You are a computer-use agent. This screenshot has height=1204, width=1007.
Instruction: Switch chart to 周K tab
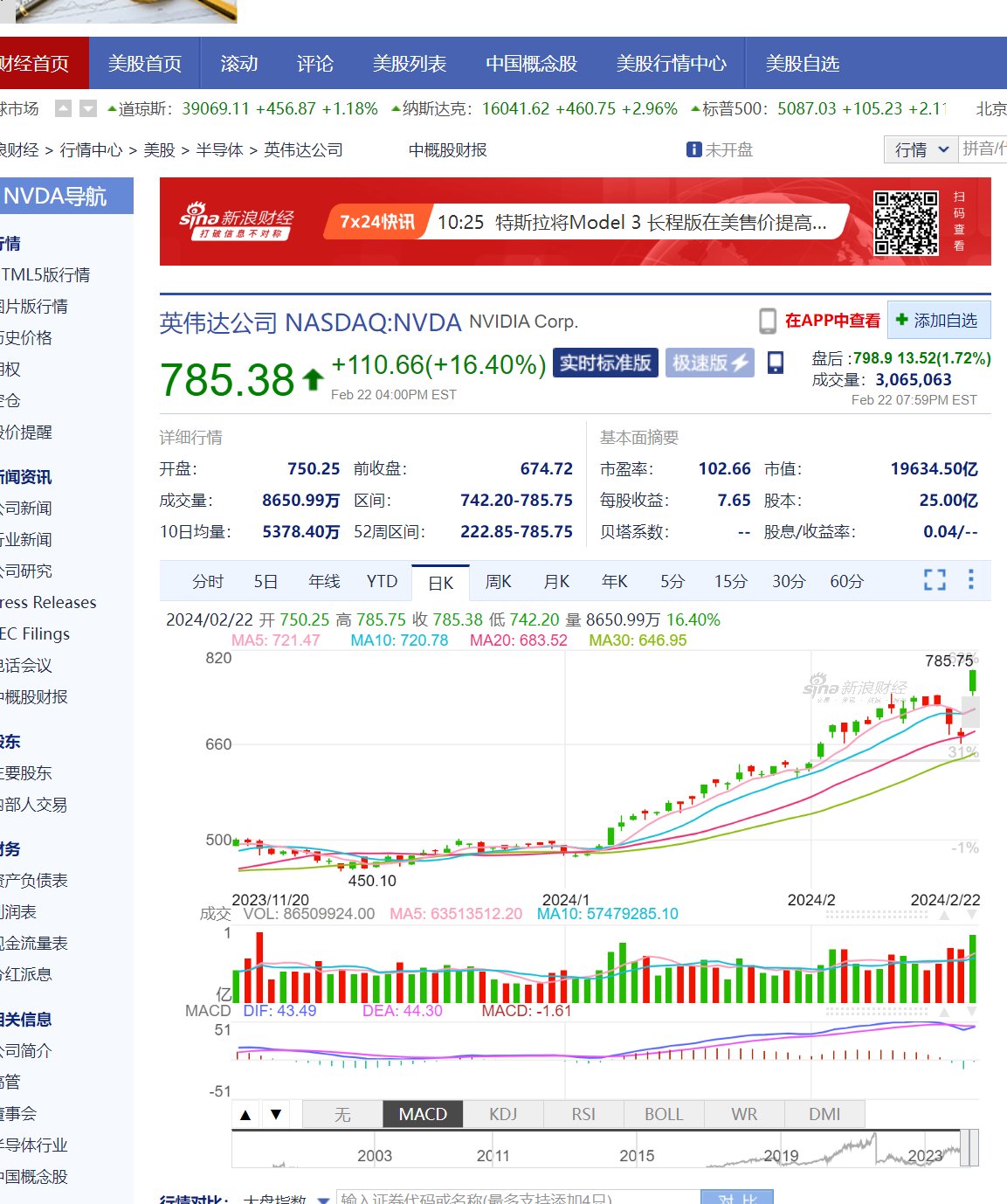498,581
